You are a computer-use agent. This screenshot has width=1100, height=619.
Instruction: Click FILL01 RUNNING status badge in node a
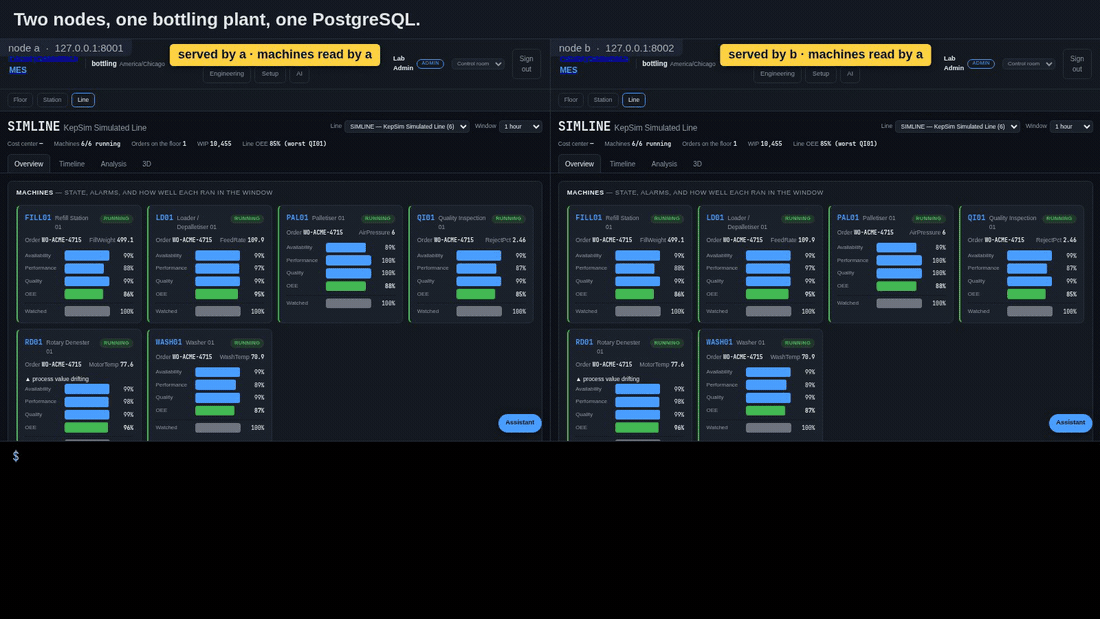pos(116,218)
